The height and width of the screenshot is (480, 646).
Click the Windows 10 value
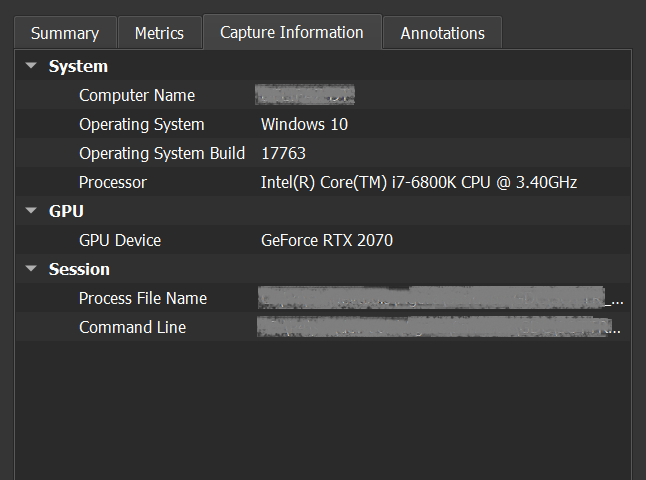pyautogui.click(x=304, y=125)
